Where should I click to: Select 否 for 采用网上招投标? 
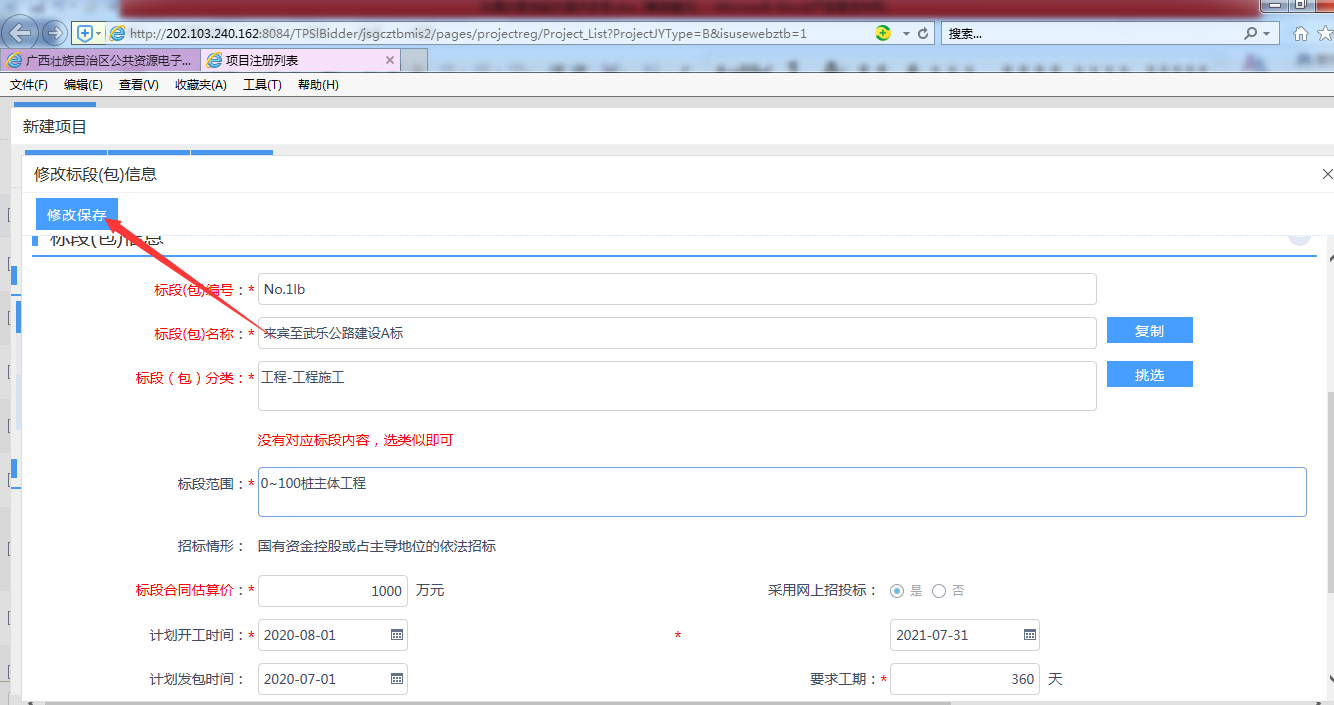pos(939,591)
